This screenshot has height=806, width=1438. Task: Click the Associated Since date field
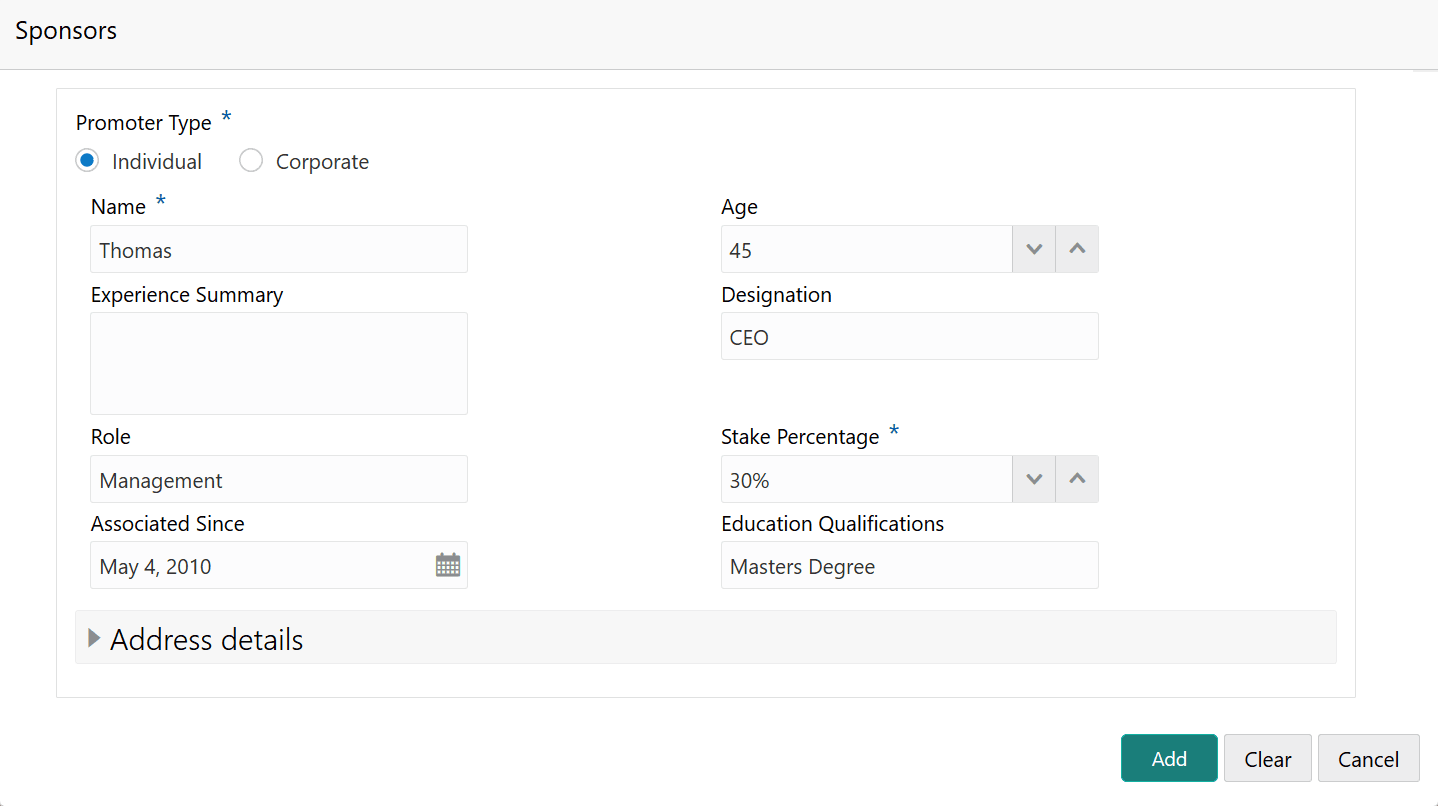pos(260,566)
